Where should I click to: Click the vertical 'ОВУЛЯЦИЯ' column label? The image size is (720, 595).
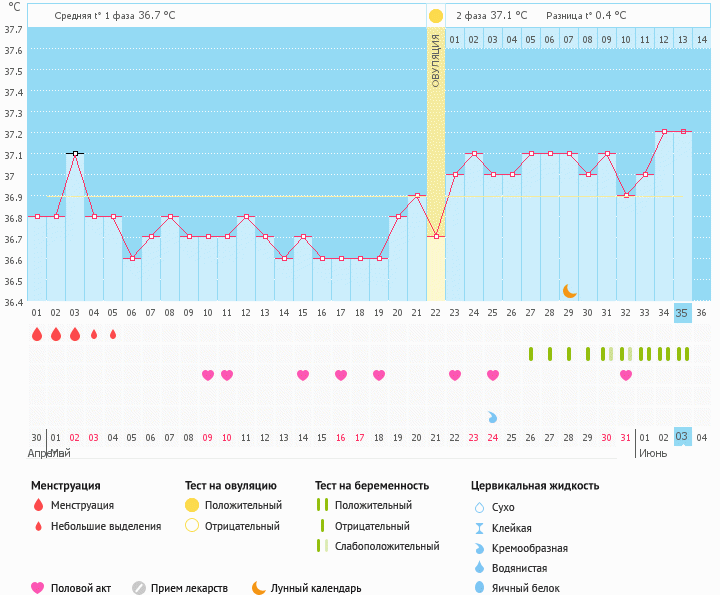[x=436, y=60]
